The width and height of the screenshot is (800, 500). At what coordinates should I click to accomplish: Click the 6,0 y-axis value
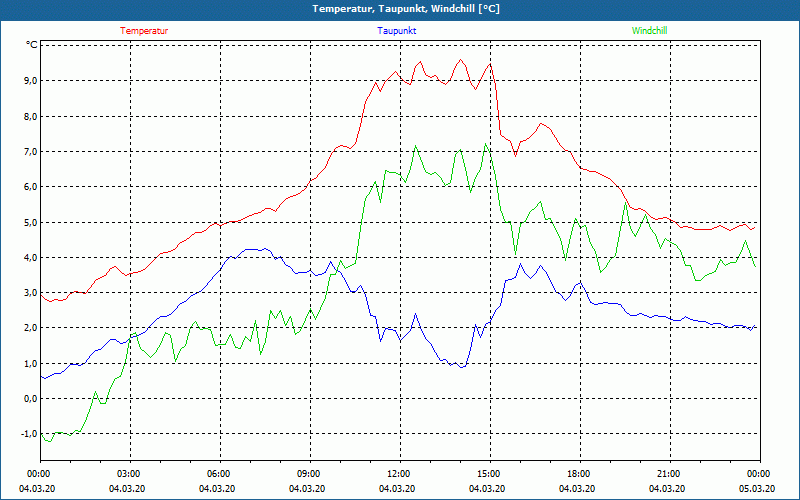pyautogui.click(x=31, y=187)
